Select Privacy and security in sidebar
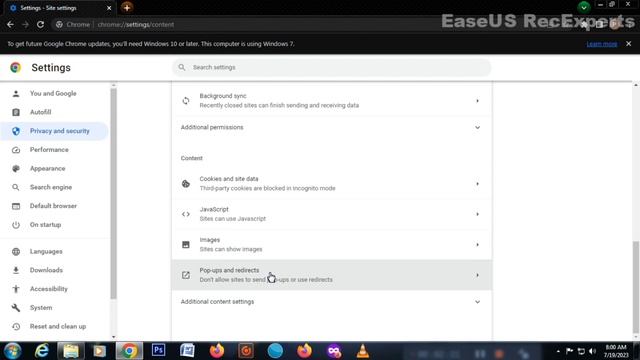 pyautogui.click(x=60, y=131)
